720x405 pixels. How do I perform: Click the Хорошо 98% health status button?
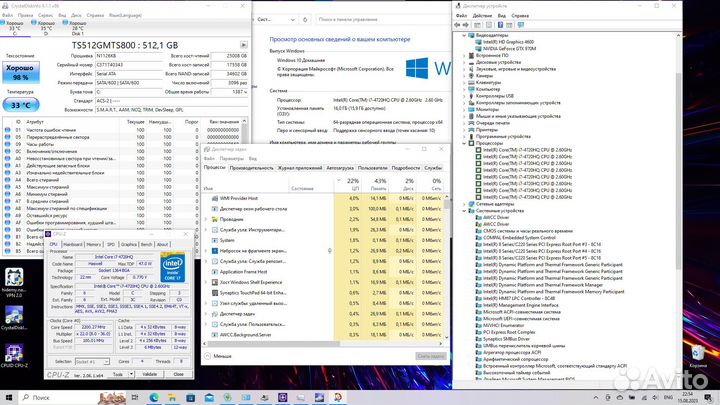[x=21, y=72]
